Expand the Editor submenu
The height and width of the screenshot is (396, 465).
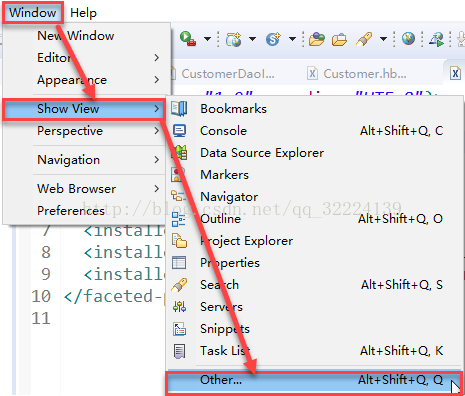87,58
